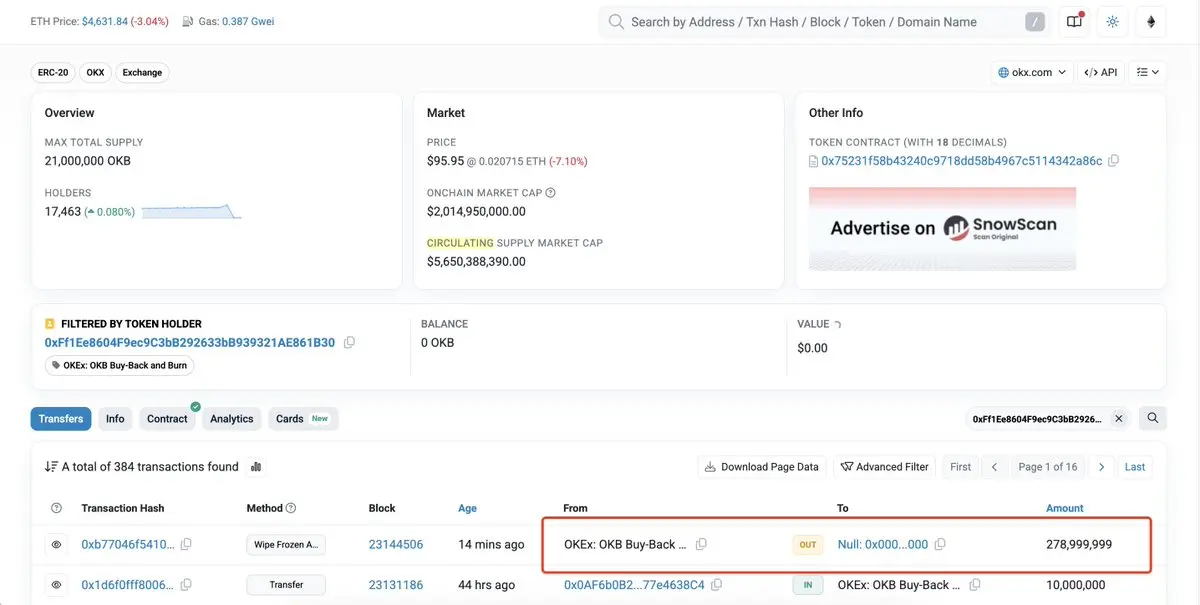Switch to the Contract tab
Image resolution: width=1200 pixels, height=605 pixels.
pos(167,419)
